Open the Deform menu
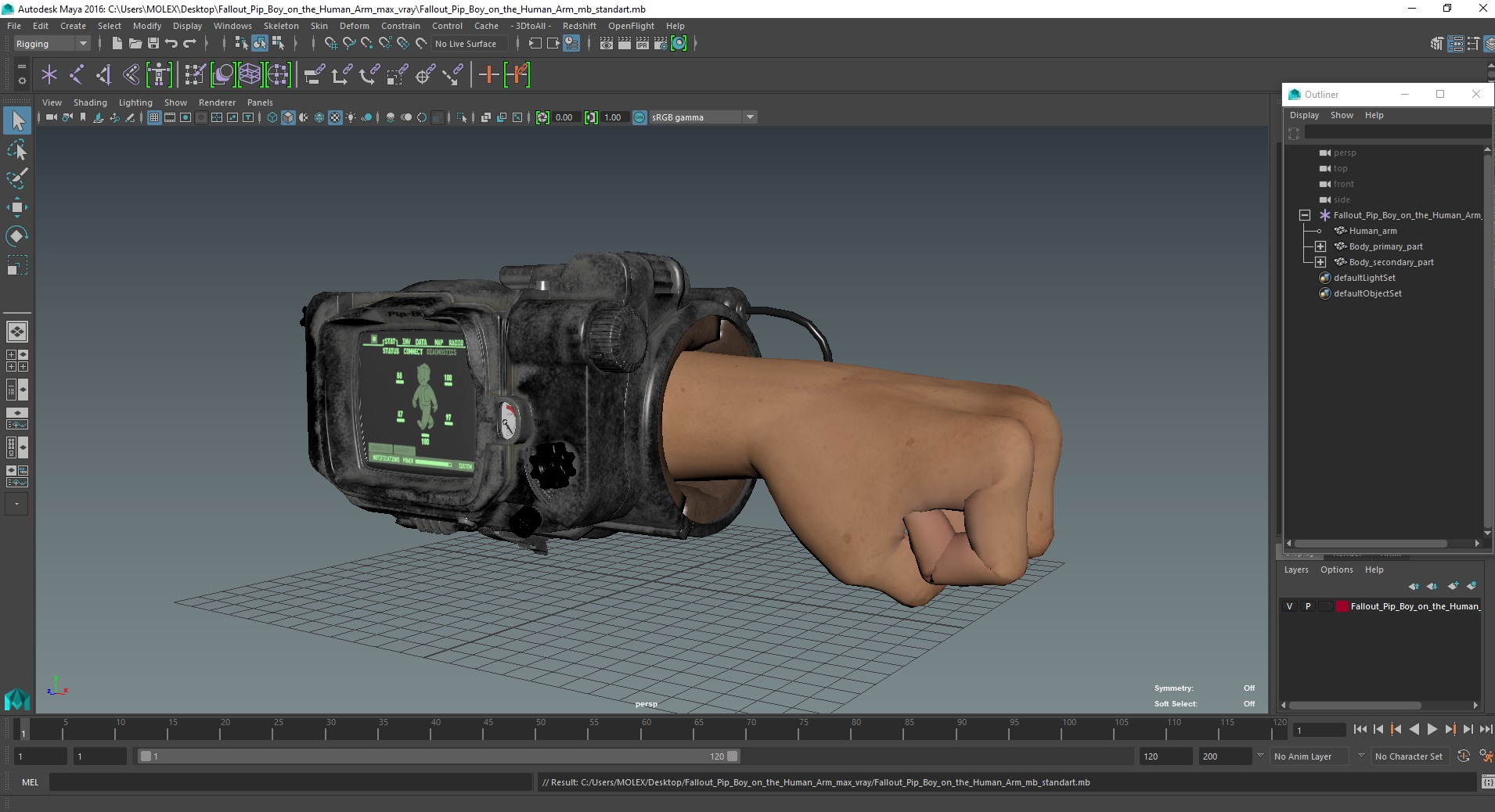1495x812 pixels. pyautogui.click(x=354, y=26)
